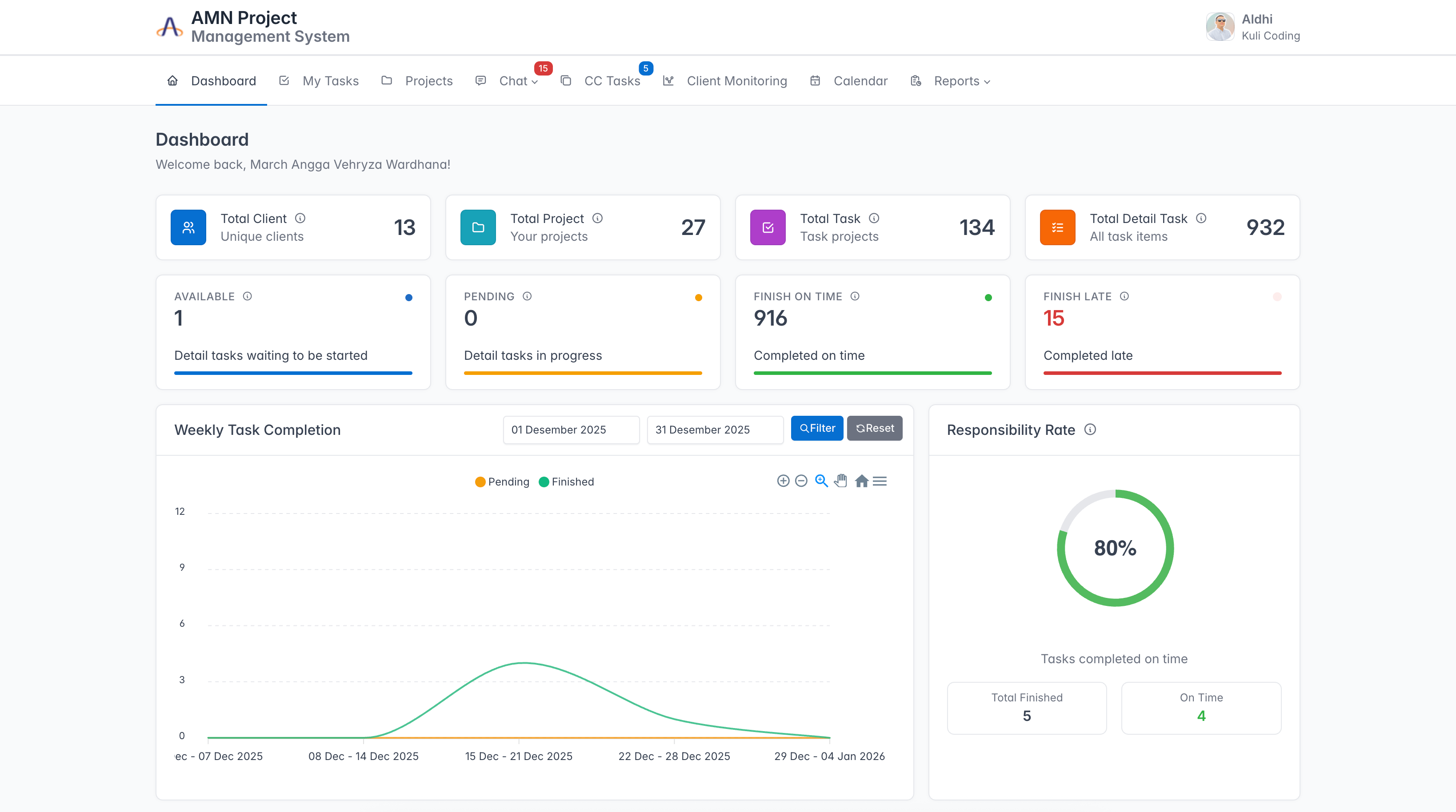Click the blue Filter button
The width and height of the screenshot is (1456, 812).
(x=817, y=428)
